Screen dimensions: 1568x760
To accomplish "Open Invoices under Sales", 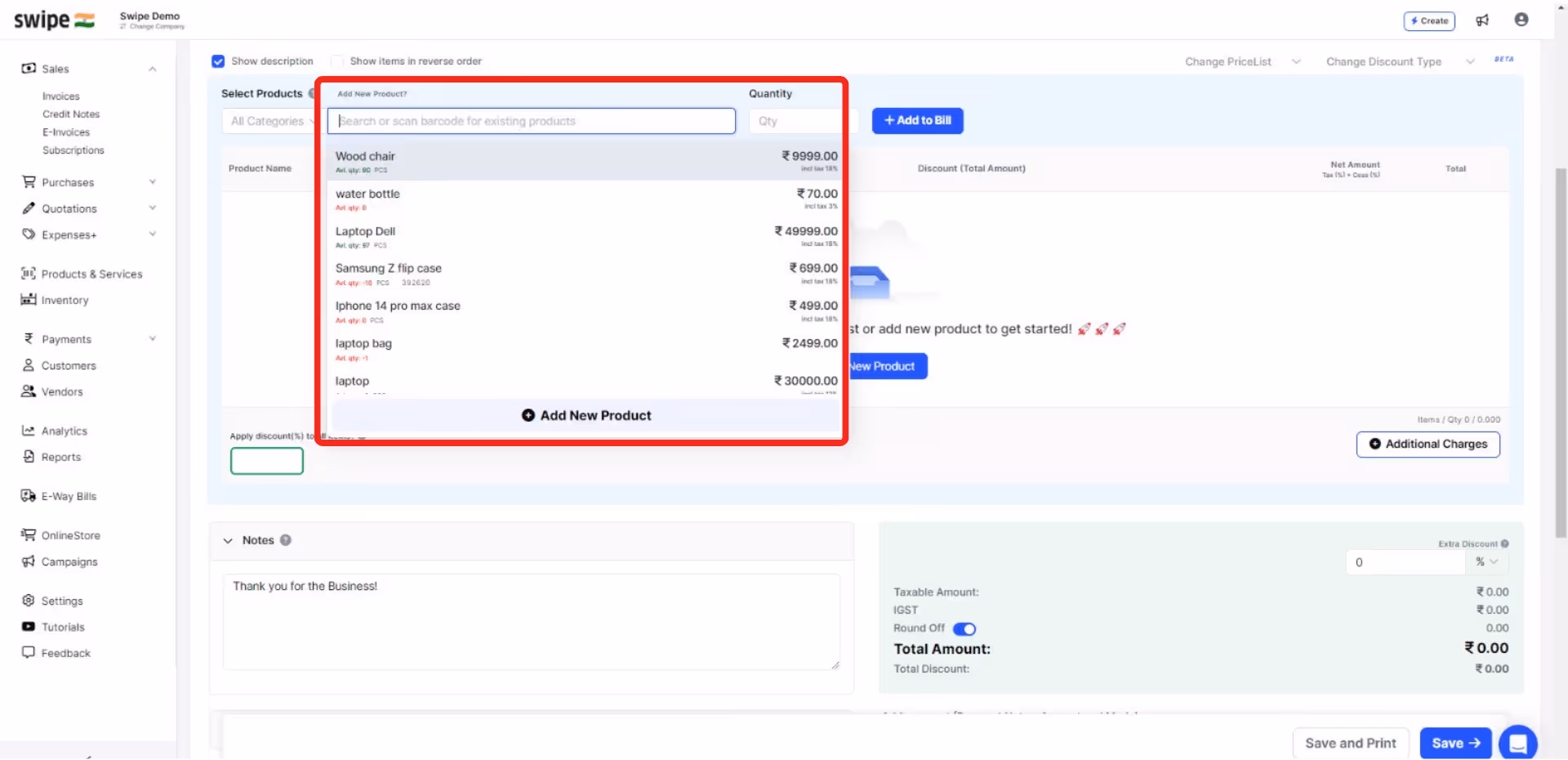I will click(61, 96).
